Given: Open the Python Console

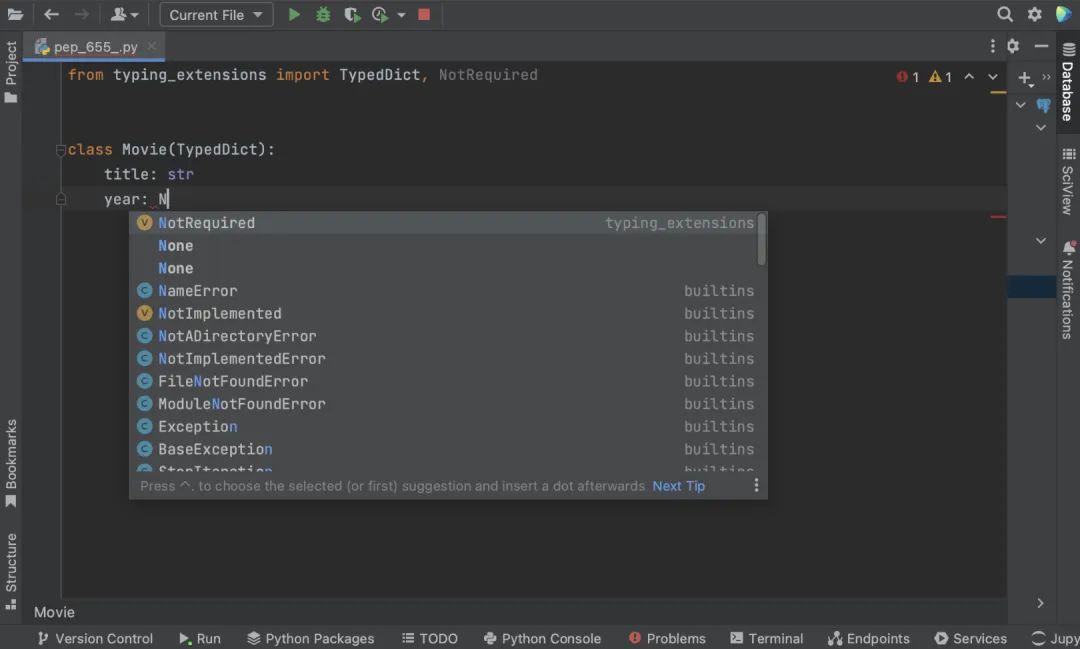Looking at the screenshot, I should 542,638.
